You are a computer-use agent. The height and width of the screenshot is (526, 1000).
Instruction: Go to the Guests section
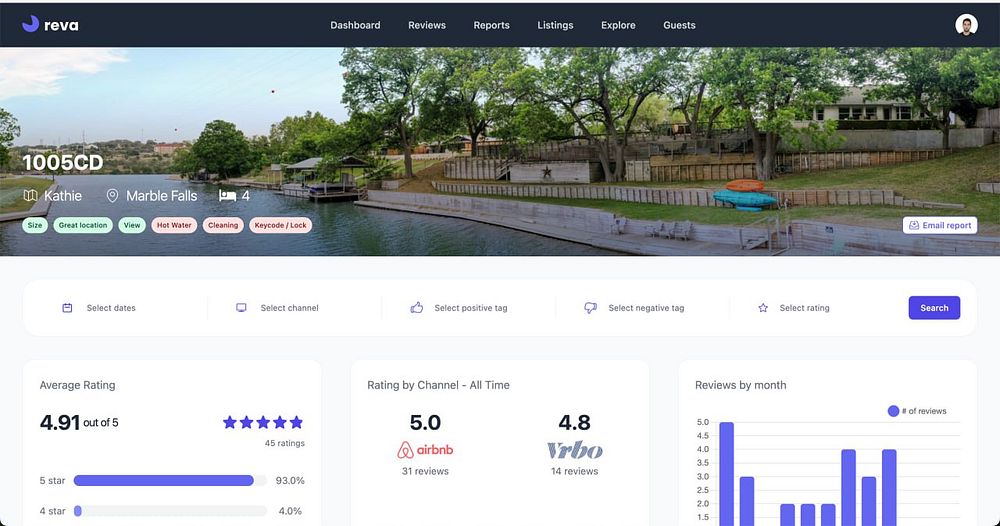pos(679,25)
